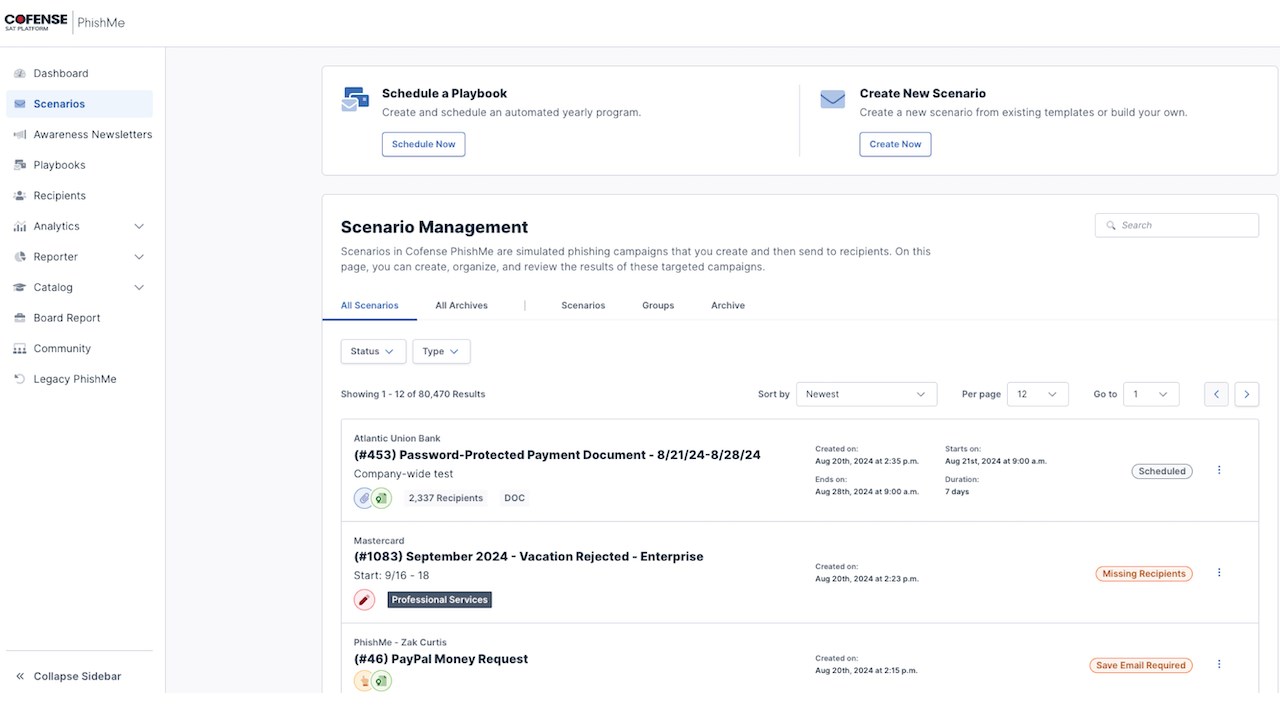Switch to the Groups tab
The height and width of the screenshot is (720, 1280).
click(x=658, y=305)
